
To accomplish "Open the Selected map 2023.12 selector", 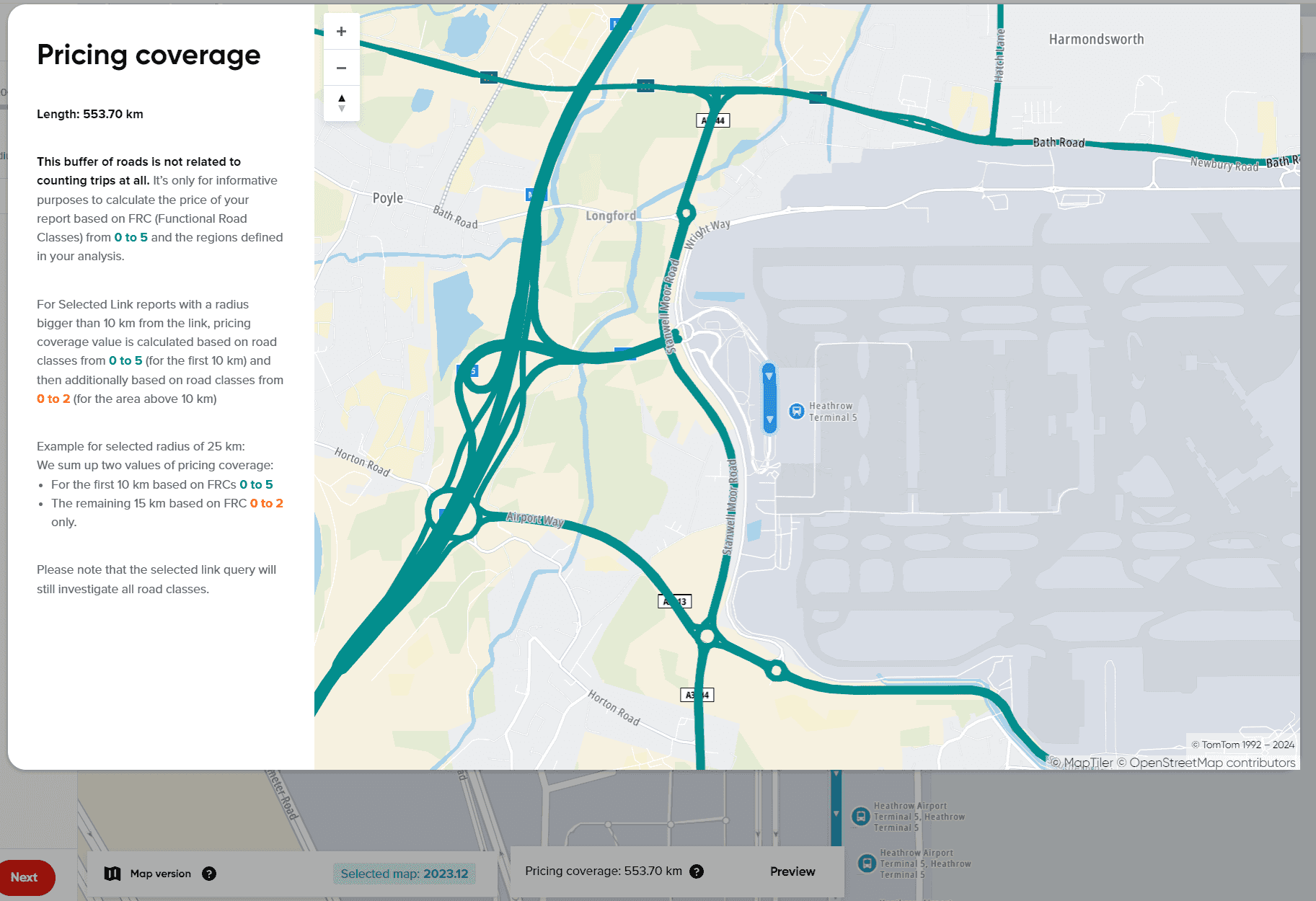I will point(404,874).
